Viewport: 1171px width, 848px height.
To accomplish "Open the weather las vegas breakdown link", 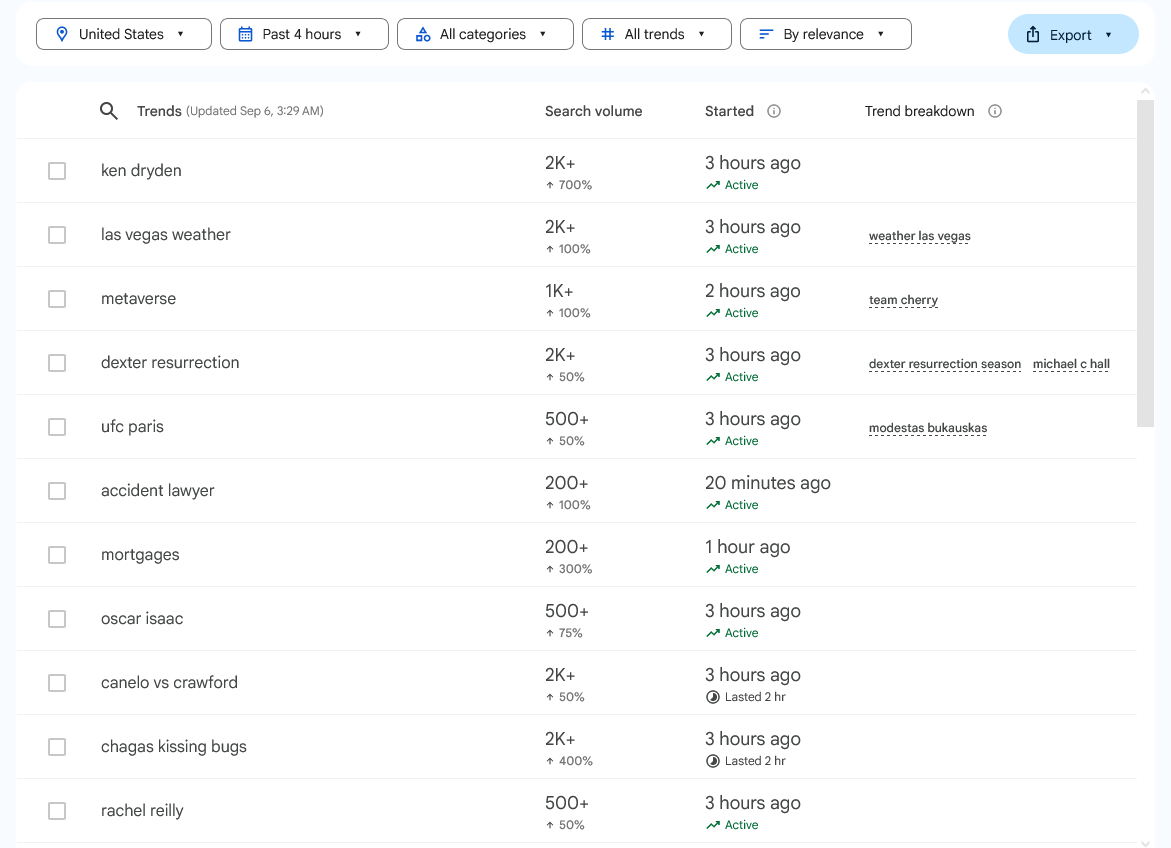I will click(x=919, y=236).
